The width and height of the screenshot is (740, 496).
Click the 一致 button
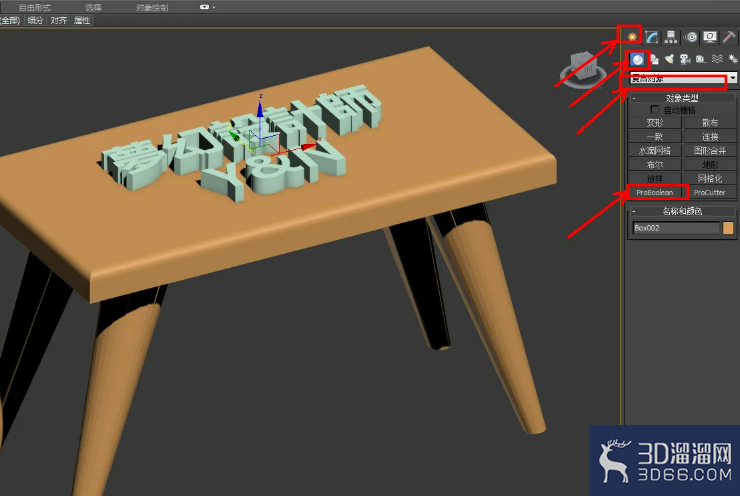click(655, 137)
